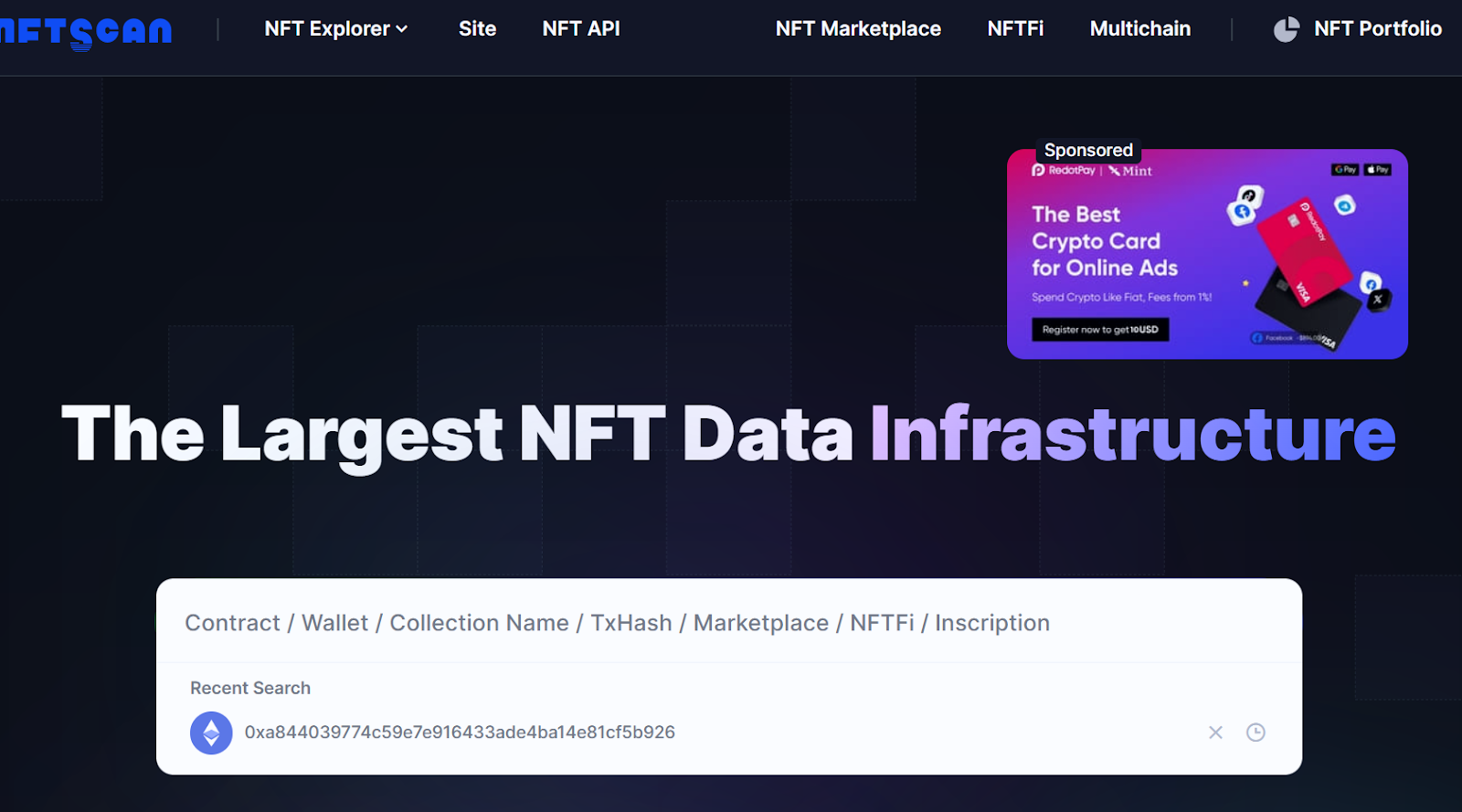Open the Site menu item

pos(477,29)
